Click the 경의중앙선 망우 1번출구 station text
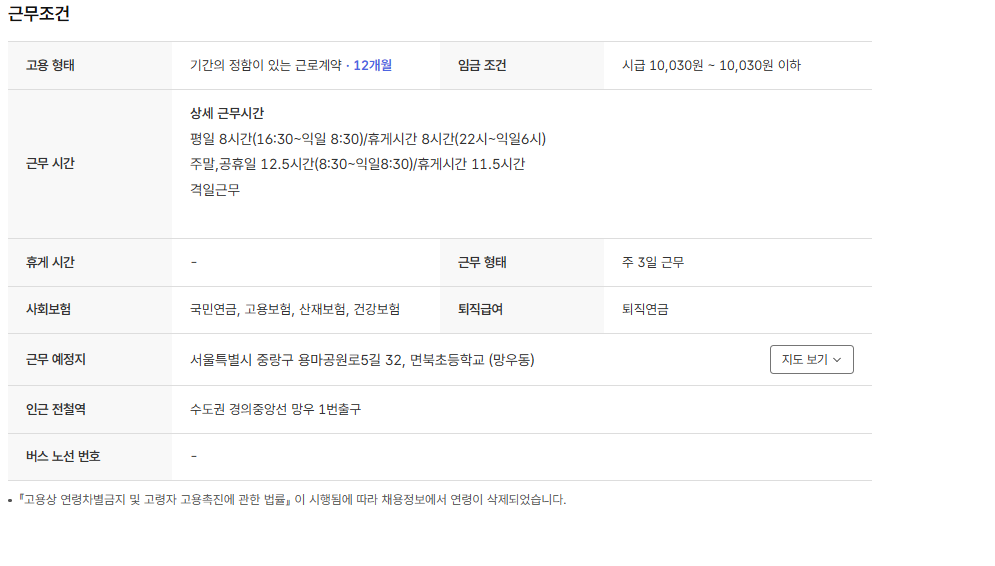This screenshot has height=566, width=995. click(275, 410)
